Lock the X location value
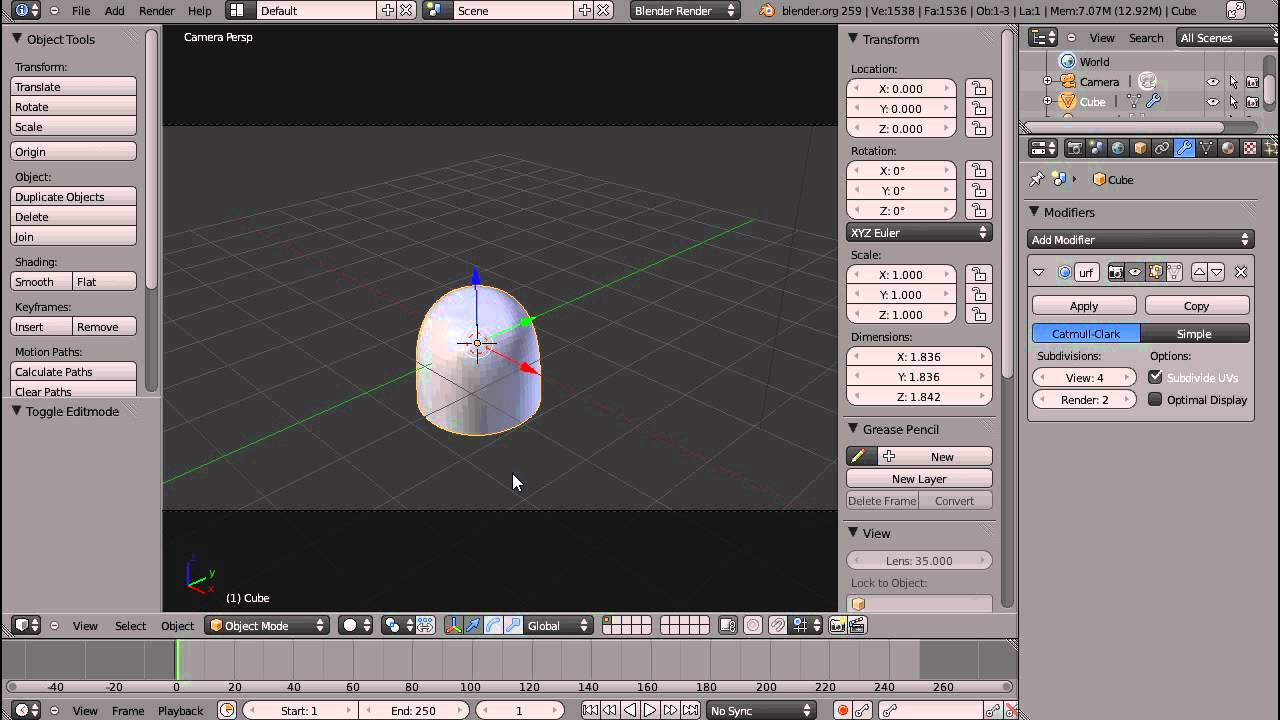 pos(979,89)
